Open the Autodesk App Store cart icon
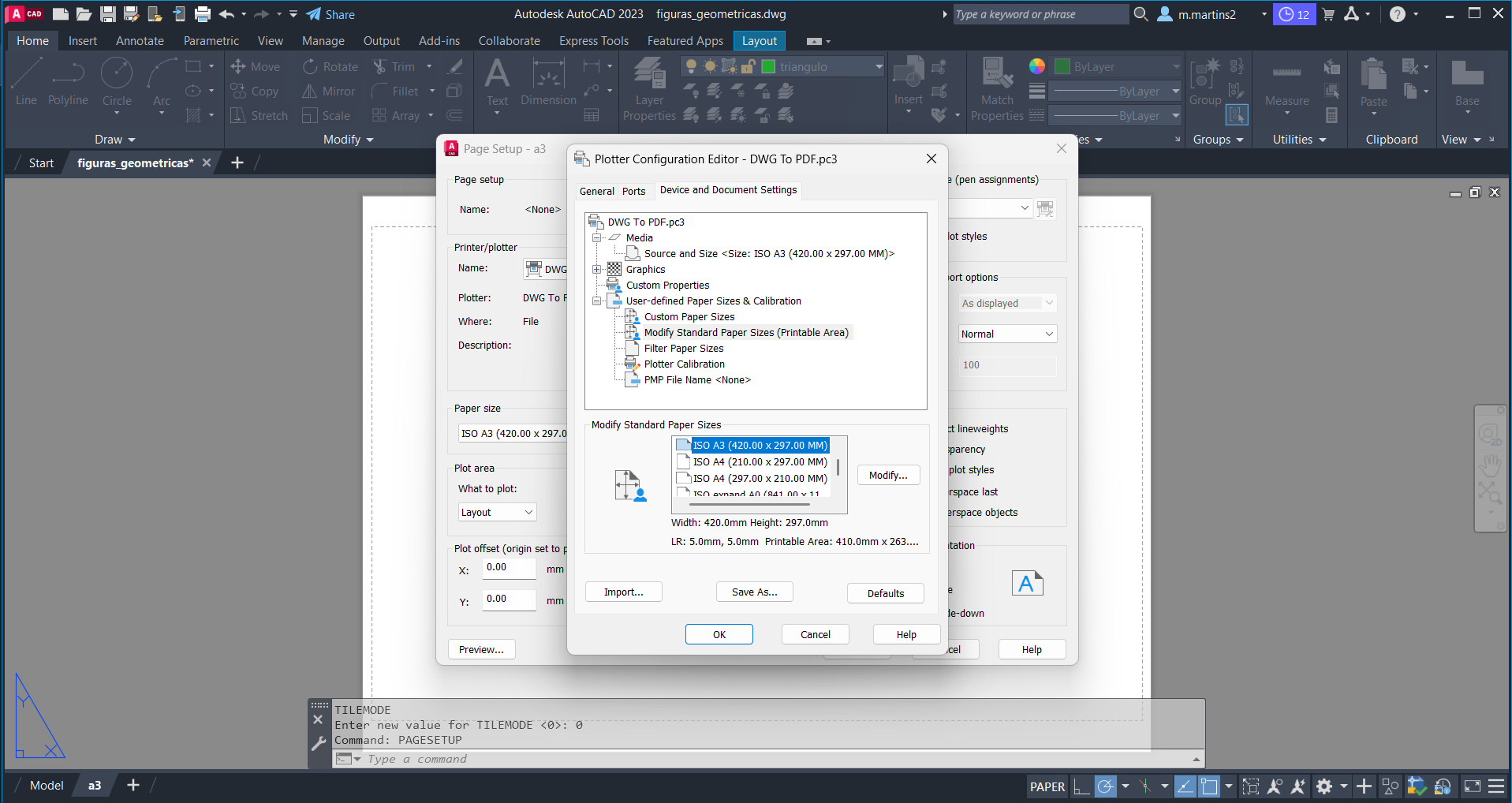 (x=1328, y=14)
